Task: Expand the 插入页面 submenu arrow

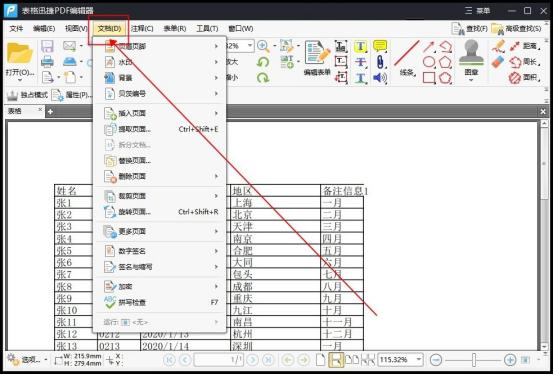Action: (x=216, y=113)
